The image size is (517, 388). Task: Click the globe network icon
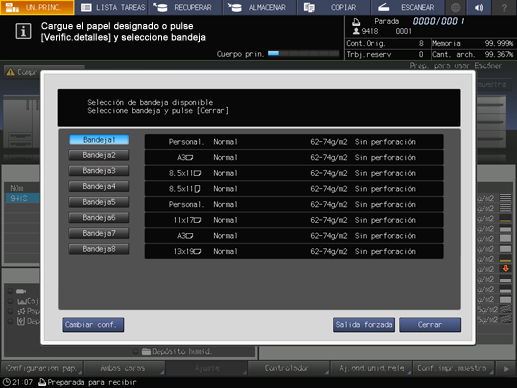[x=455, y=7]
